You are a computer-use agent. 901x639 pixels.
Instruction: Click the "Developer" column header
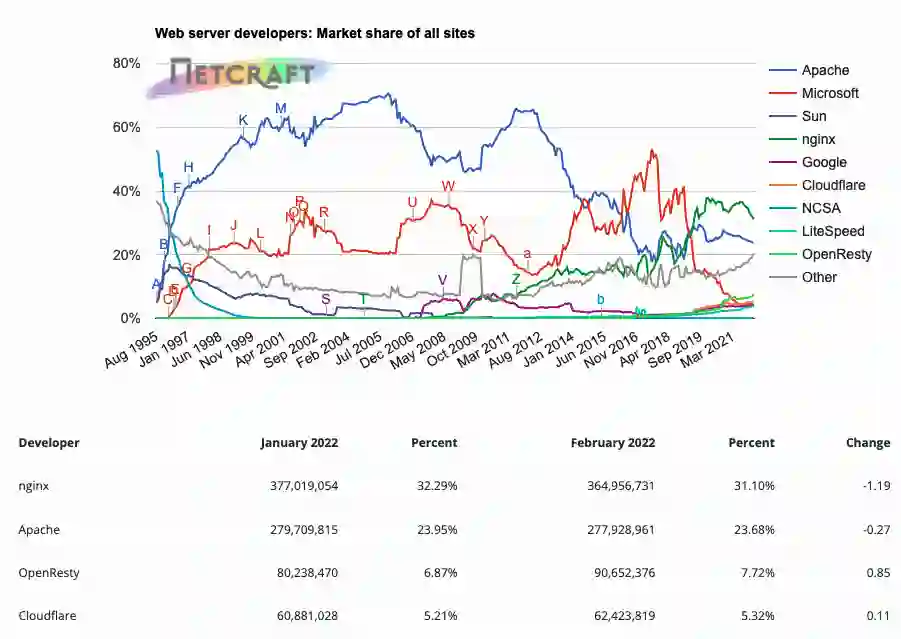[49, 442]
